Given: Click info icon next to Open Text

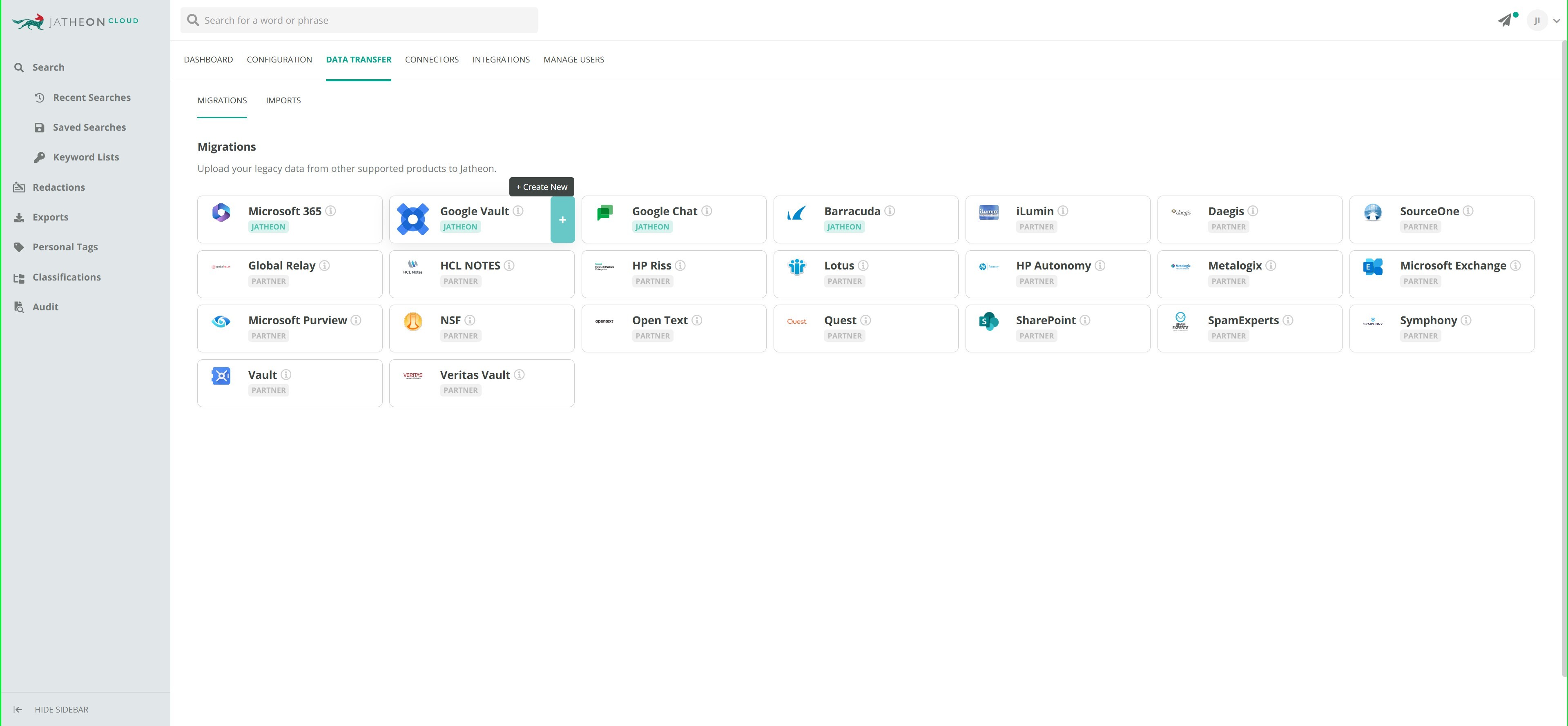Looking at the screenshot, I should 697,320.
